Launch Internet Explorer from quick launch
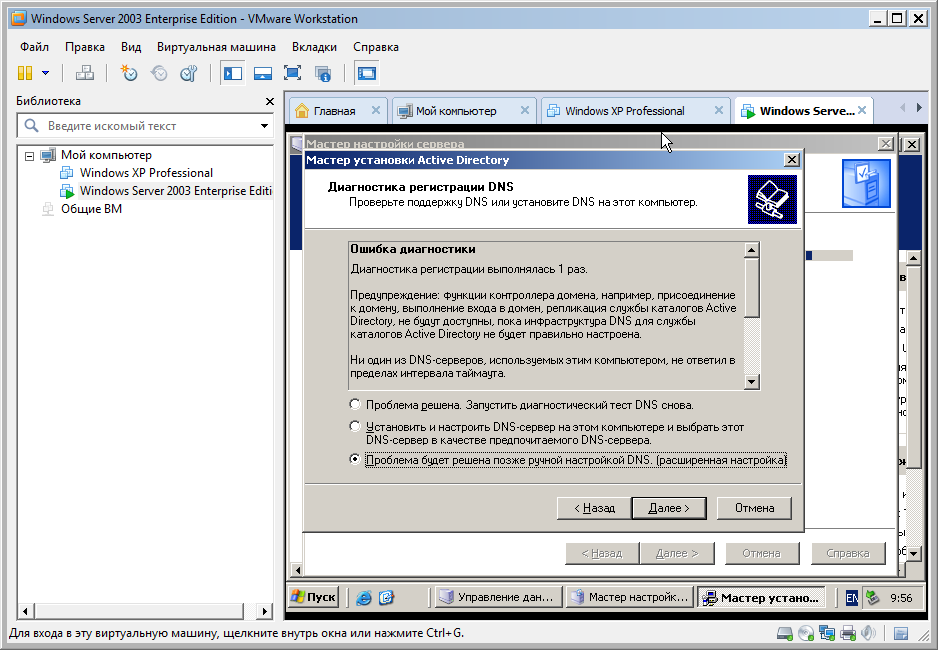Screen dimensions: 938x650 pos(364,597)
